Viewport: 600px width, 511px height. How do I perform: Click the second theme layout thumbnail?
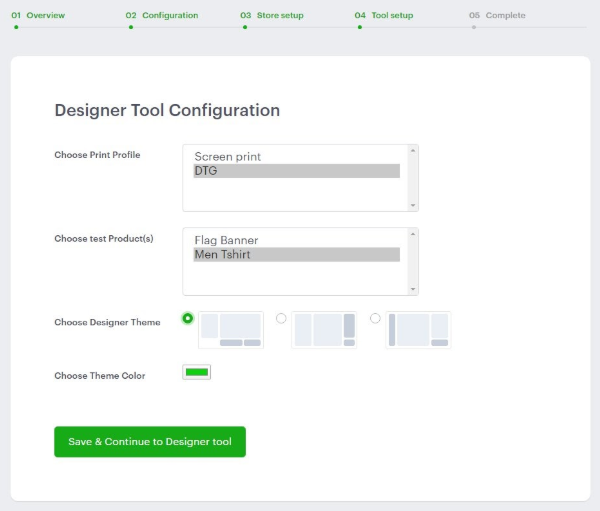(x=324, y=329)
